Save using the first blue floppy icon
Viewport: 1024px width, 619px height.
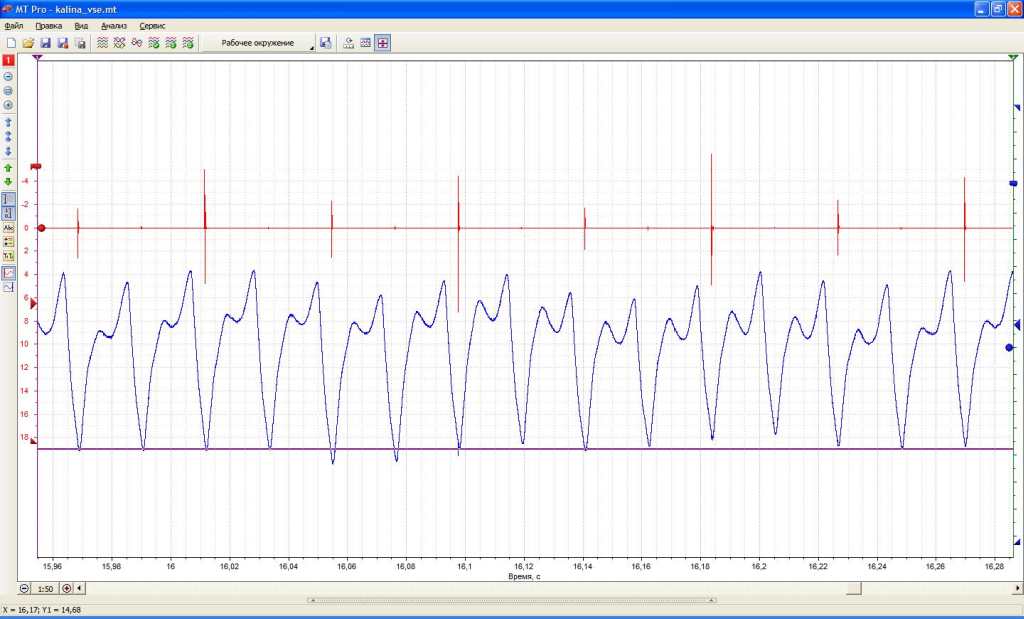point(46,43)
